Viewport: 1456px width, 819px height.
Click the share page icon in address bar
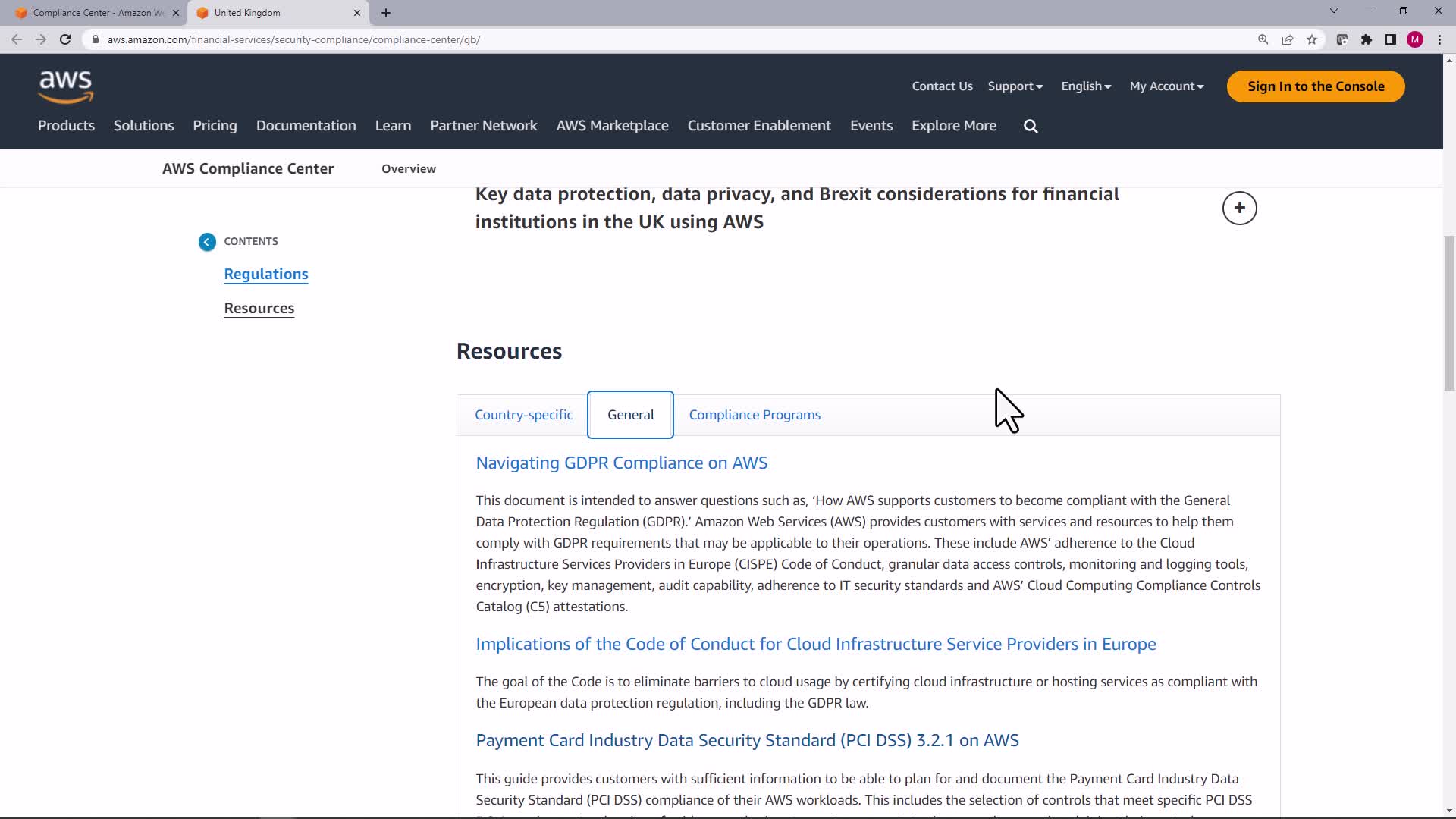click(1288, 39)
